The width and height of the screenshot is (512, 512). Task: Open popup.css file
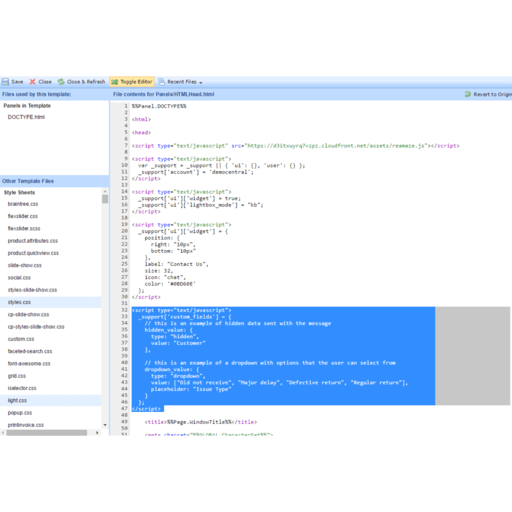tap(20, 413)
